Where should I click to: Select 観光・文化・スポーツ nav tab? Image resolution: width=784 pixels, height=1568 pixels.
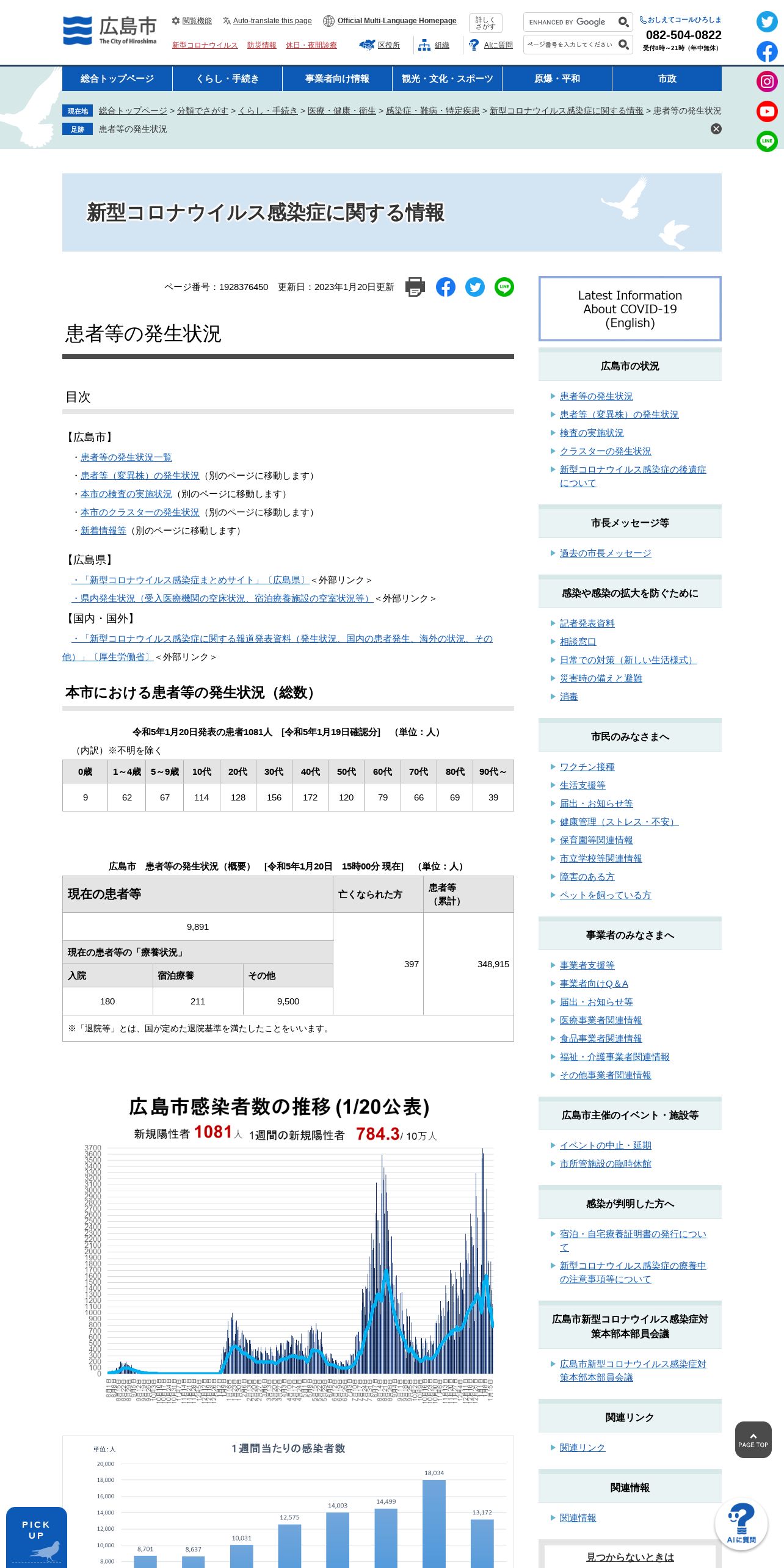(x=447, y=79)
